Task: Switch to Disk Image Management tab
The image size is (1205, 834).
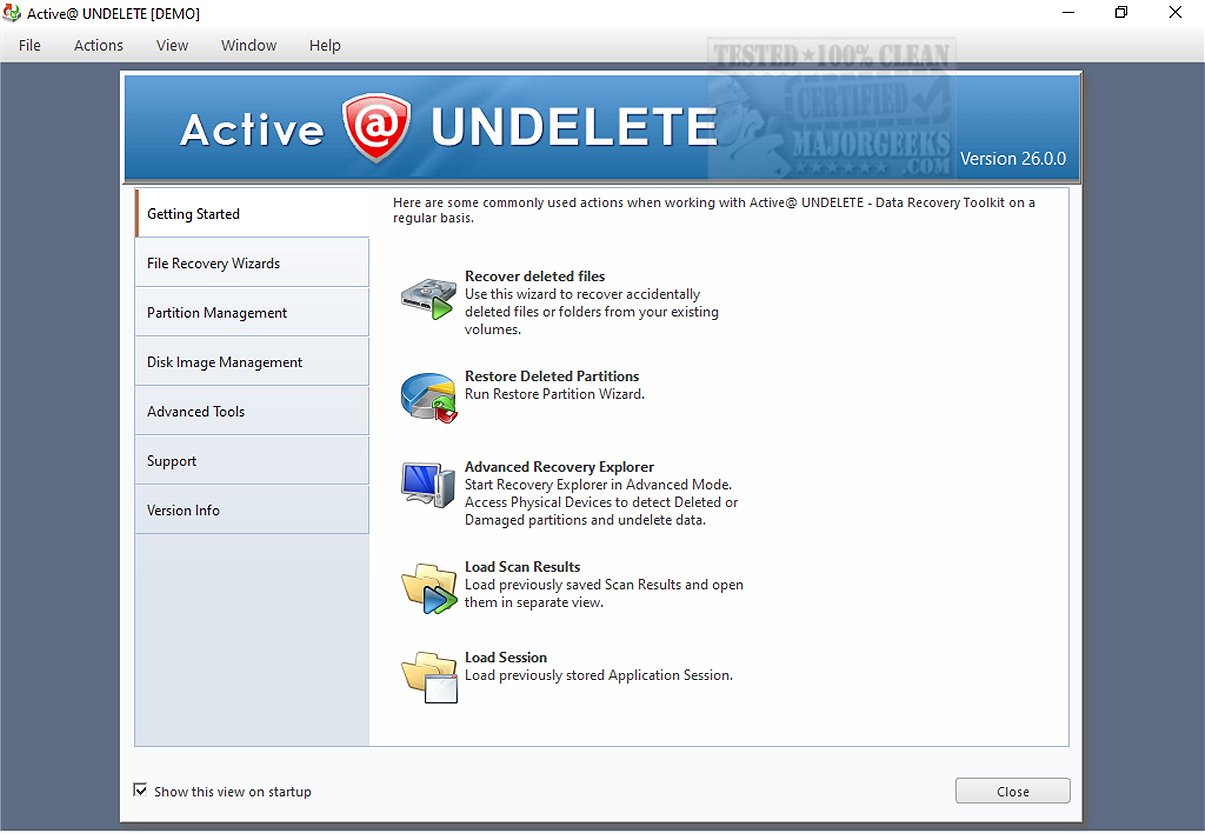Action: pos(252,362)
